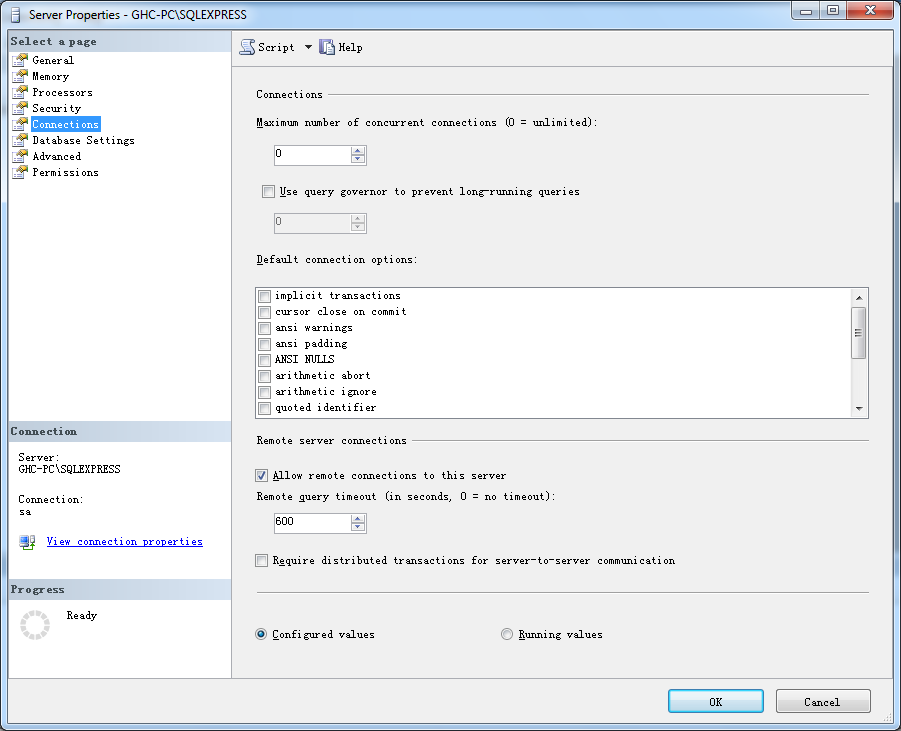901x731 pixels.
Task: Enable ansi padding option
Action: point(264,344)
